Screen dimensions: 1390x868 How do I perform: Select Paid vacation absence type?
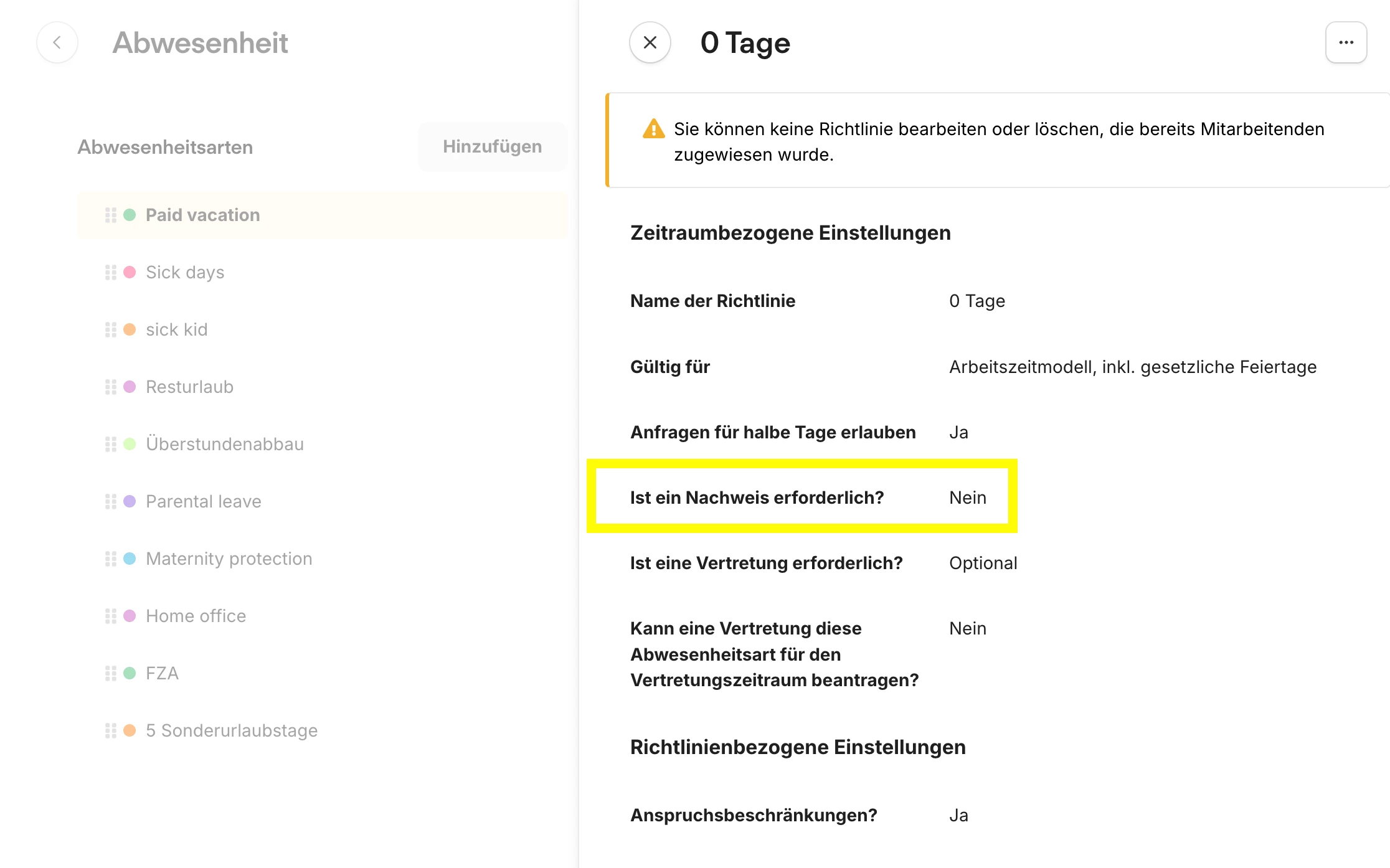pyautogui.click(x=203, y=215)
